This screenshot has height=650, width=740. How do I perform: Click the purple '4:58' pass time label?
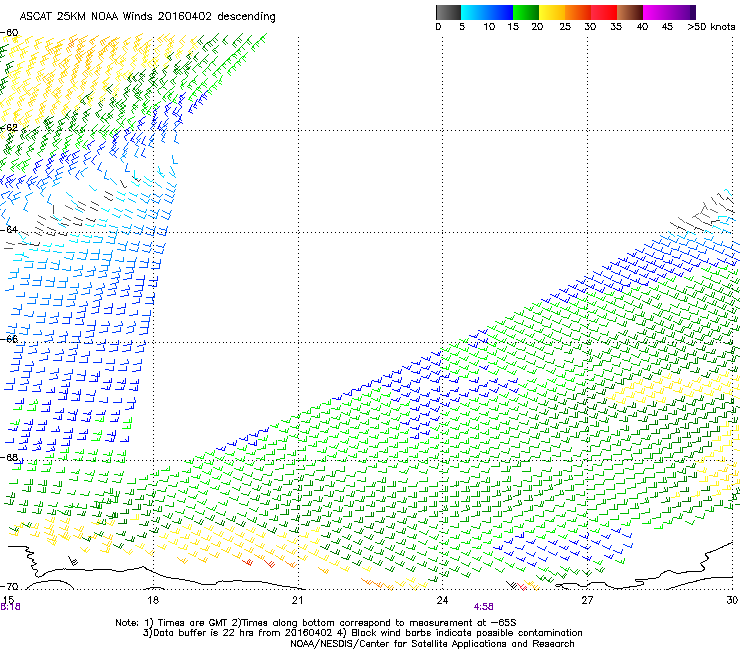[x=484, y=607]
